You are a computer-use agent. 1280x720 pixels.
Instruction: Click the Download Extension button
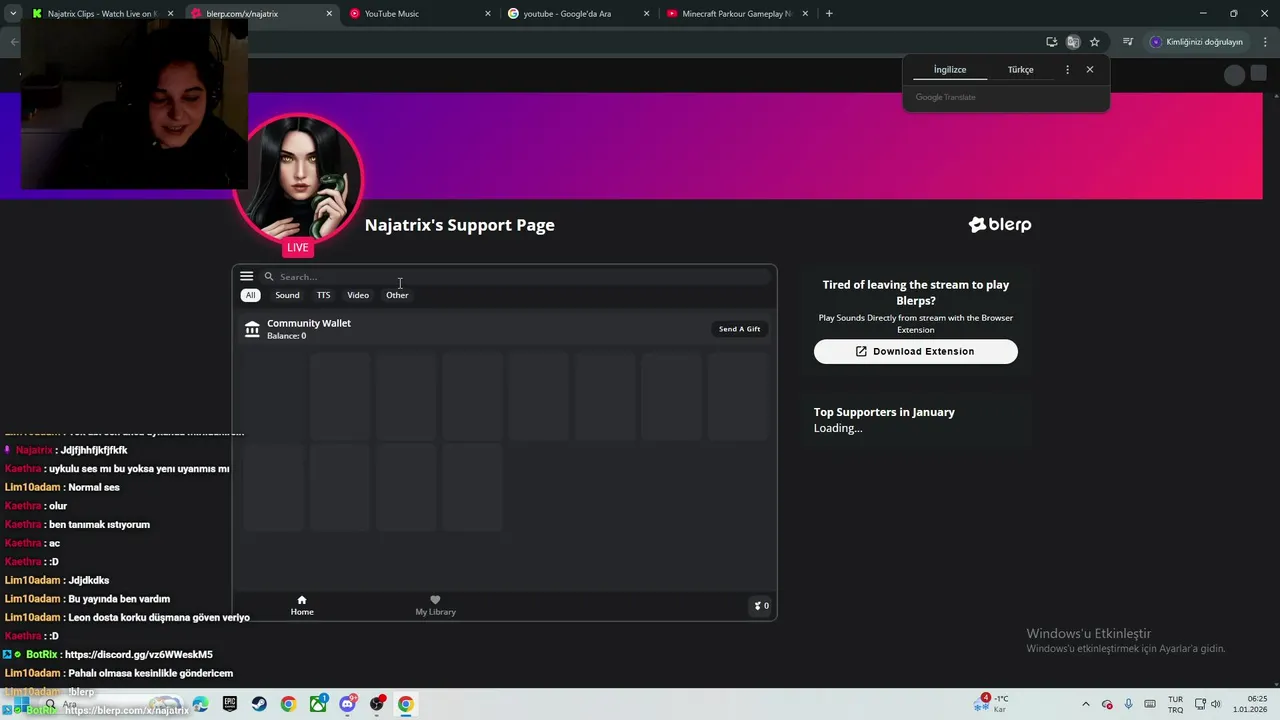915,351
